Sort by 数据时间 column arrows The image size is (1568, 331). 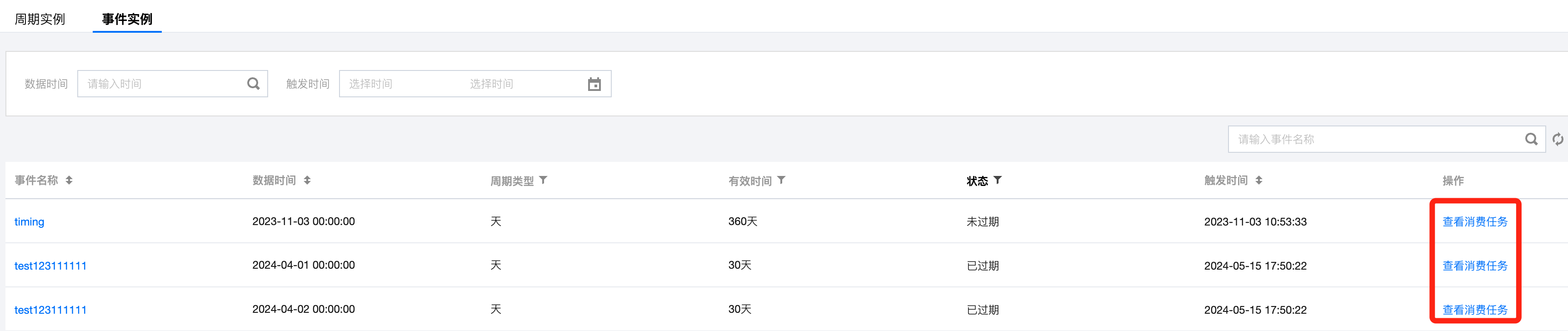coord(307,180)
